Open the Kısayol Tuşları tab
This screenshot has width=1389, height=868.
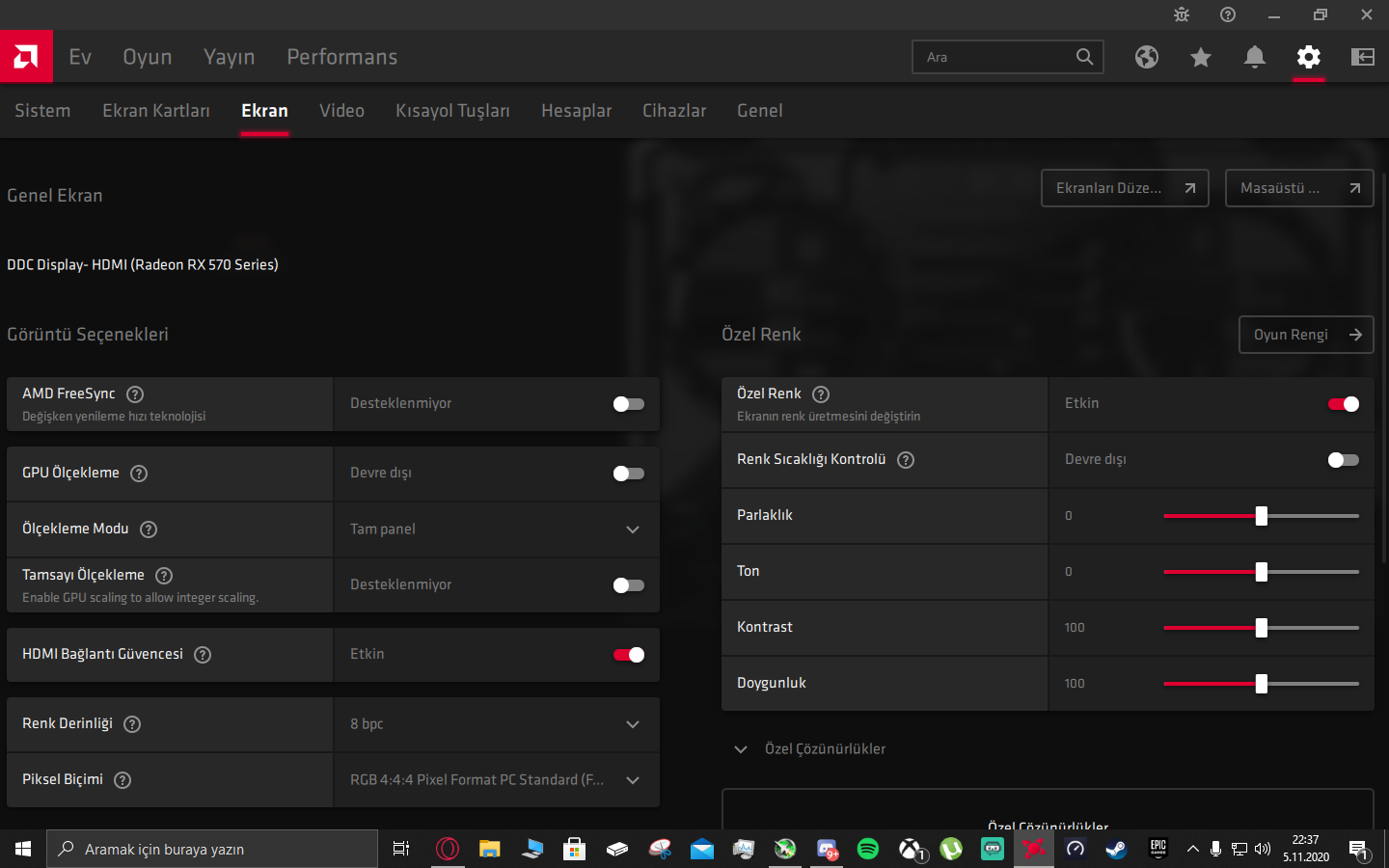[x=452, y=111]
